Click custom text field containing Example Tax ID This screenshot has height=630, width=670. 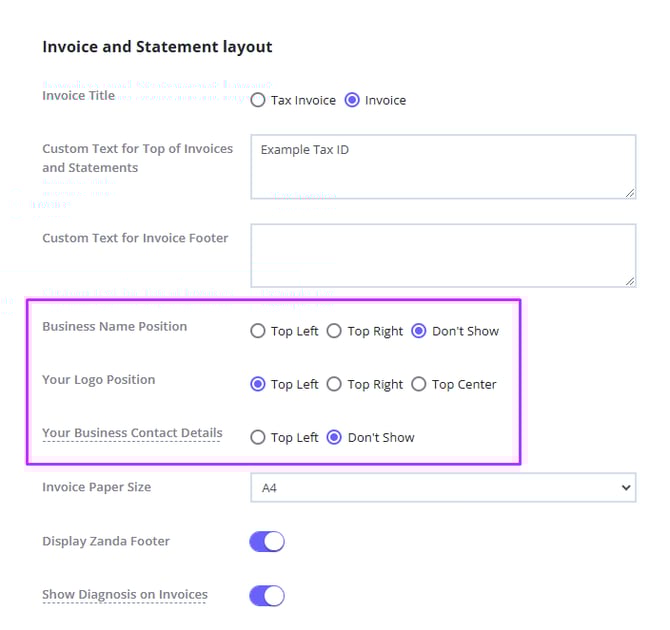442,166
